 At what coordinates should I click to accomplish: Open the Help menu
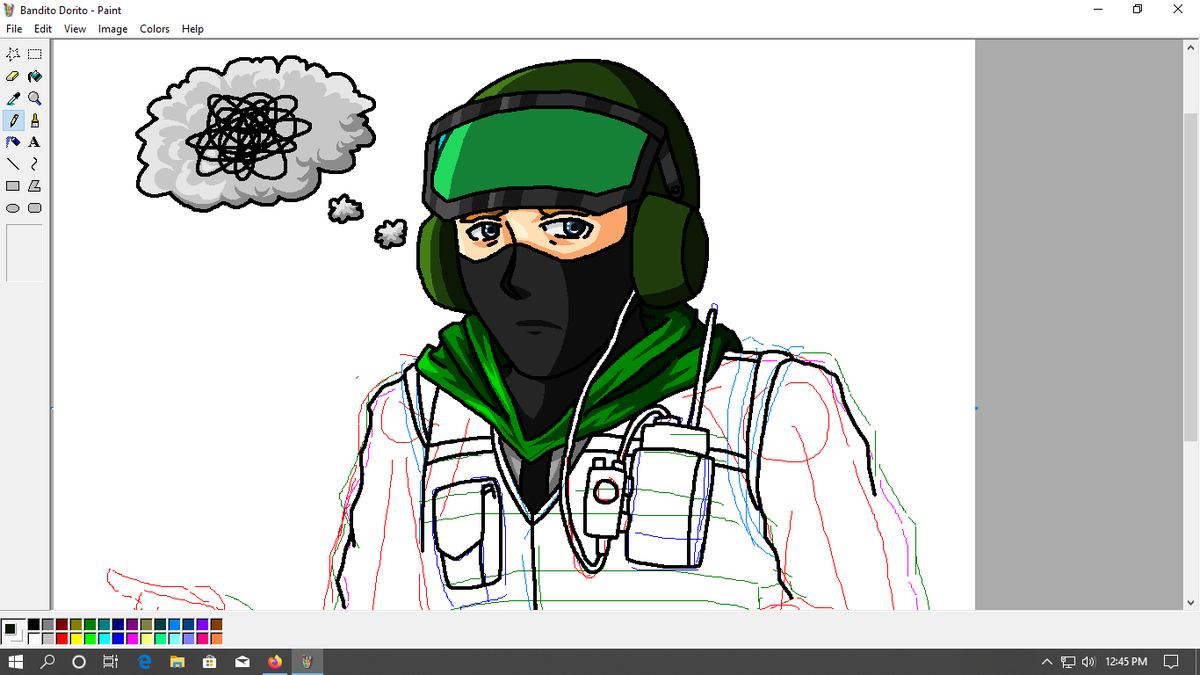192,29
